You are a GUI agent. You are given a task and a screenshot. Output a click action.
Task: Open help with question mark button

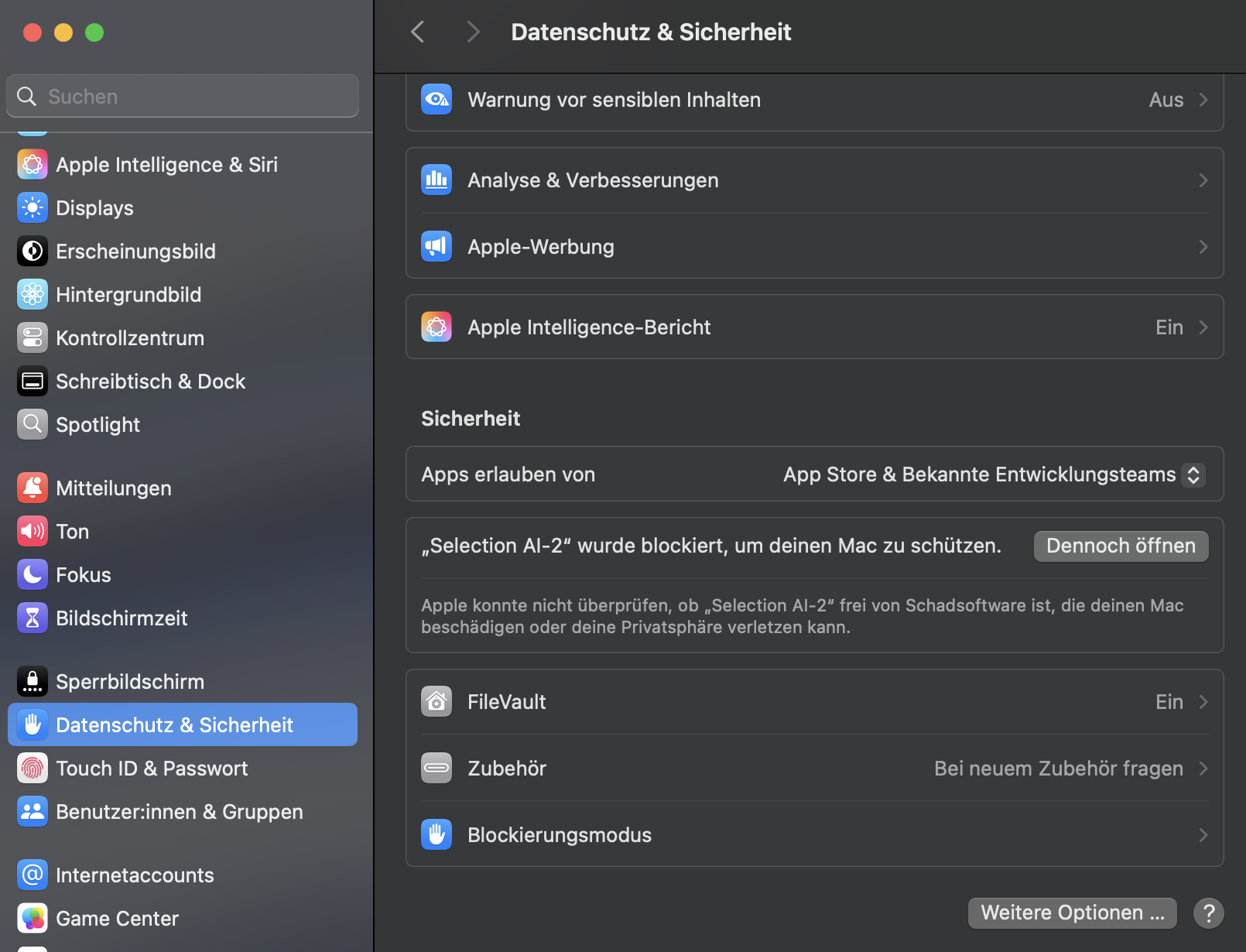click(1208, 913)
